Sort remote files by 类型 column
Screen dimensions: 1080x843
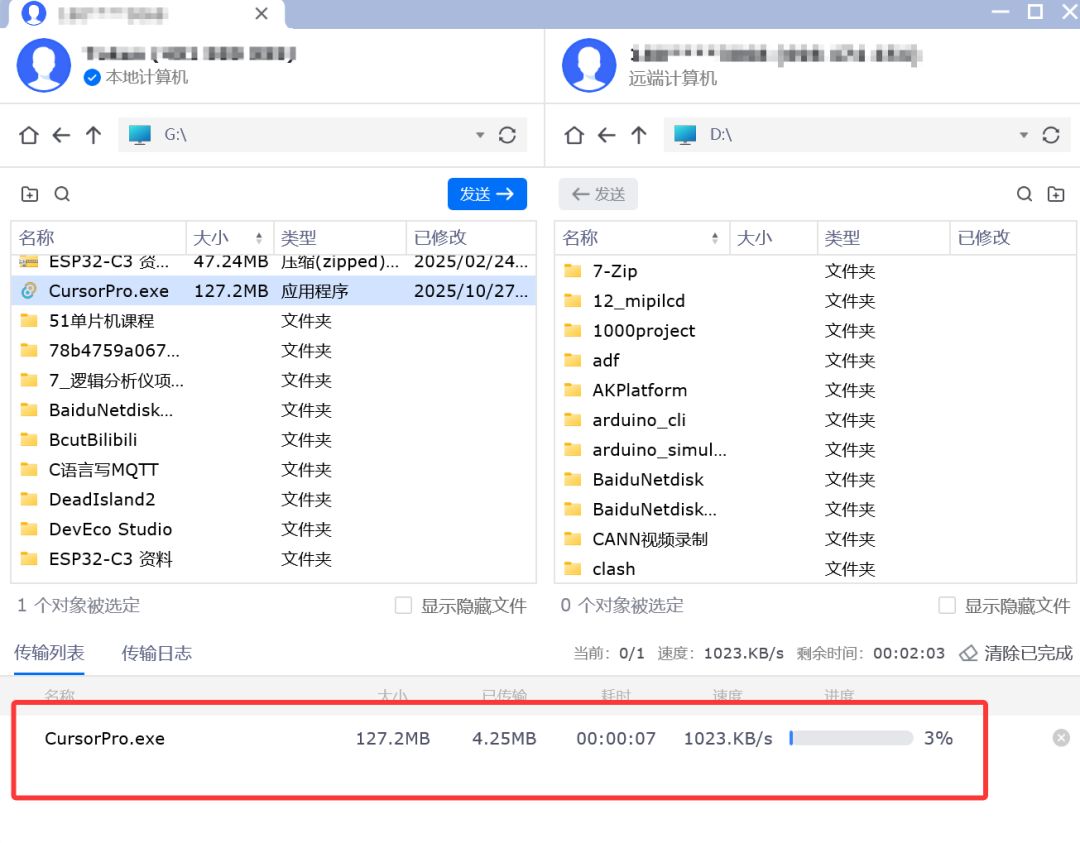pos(883,238)
